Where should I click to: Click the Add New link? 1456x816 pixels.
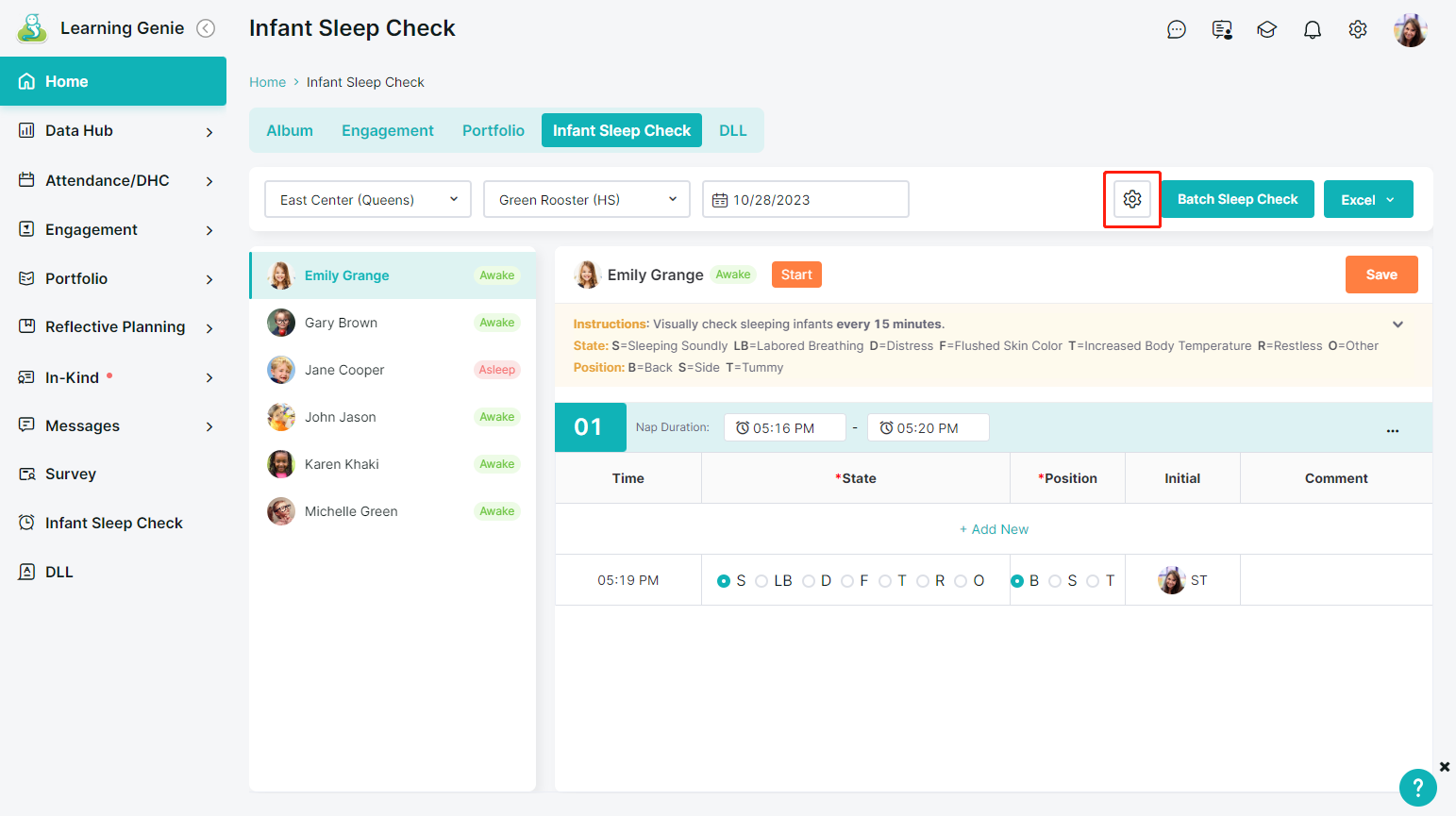994,529
